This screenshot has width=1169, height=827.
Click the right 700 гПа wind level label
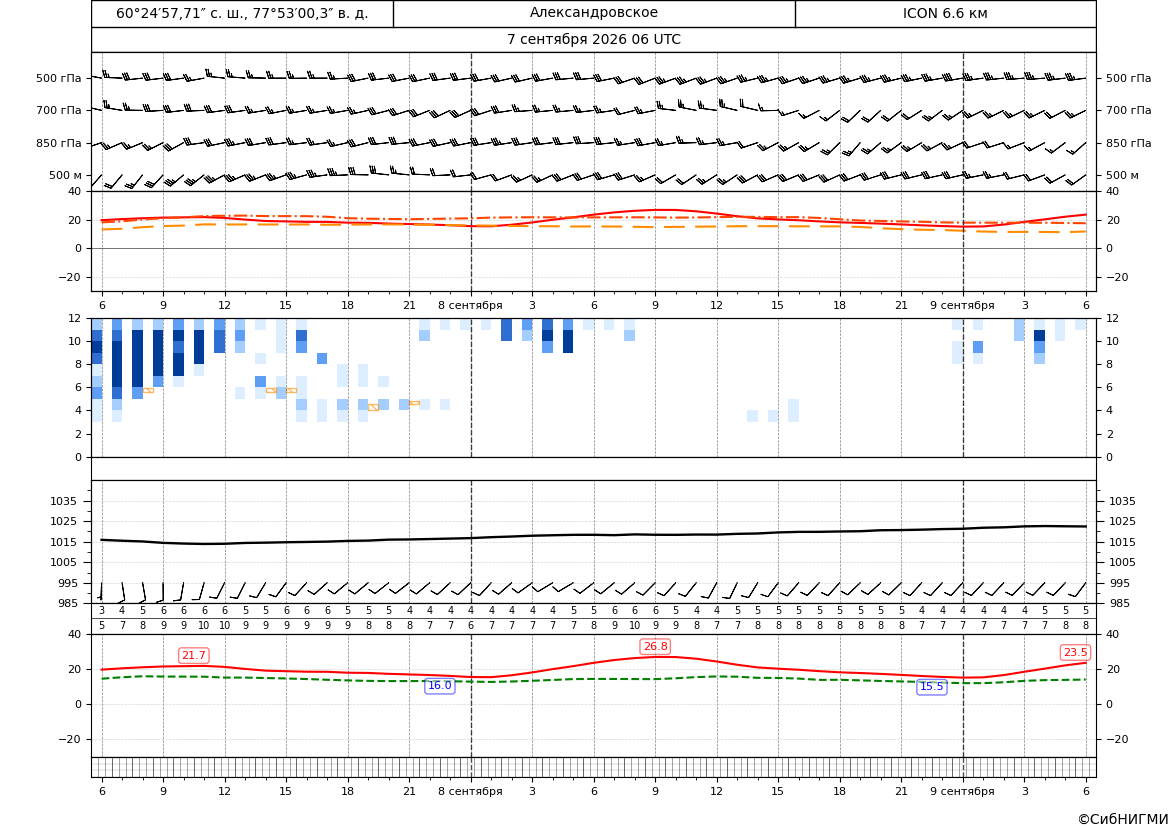[x=1129, y=110]
